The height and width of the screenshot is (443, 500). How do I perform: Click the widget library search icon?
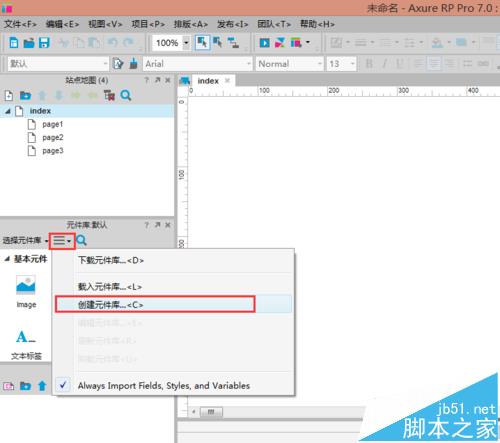tap(82, 240)
